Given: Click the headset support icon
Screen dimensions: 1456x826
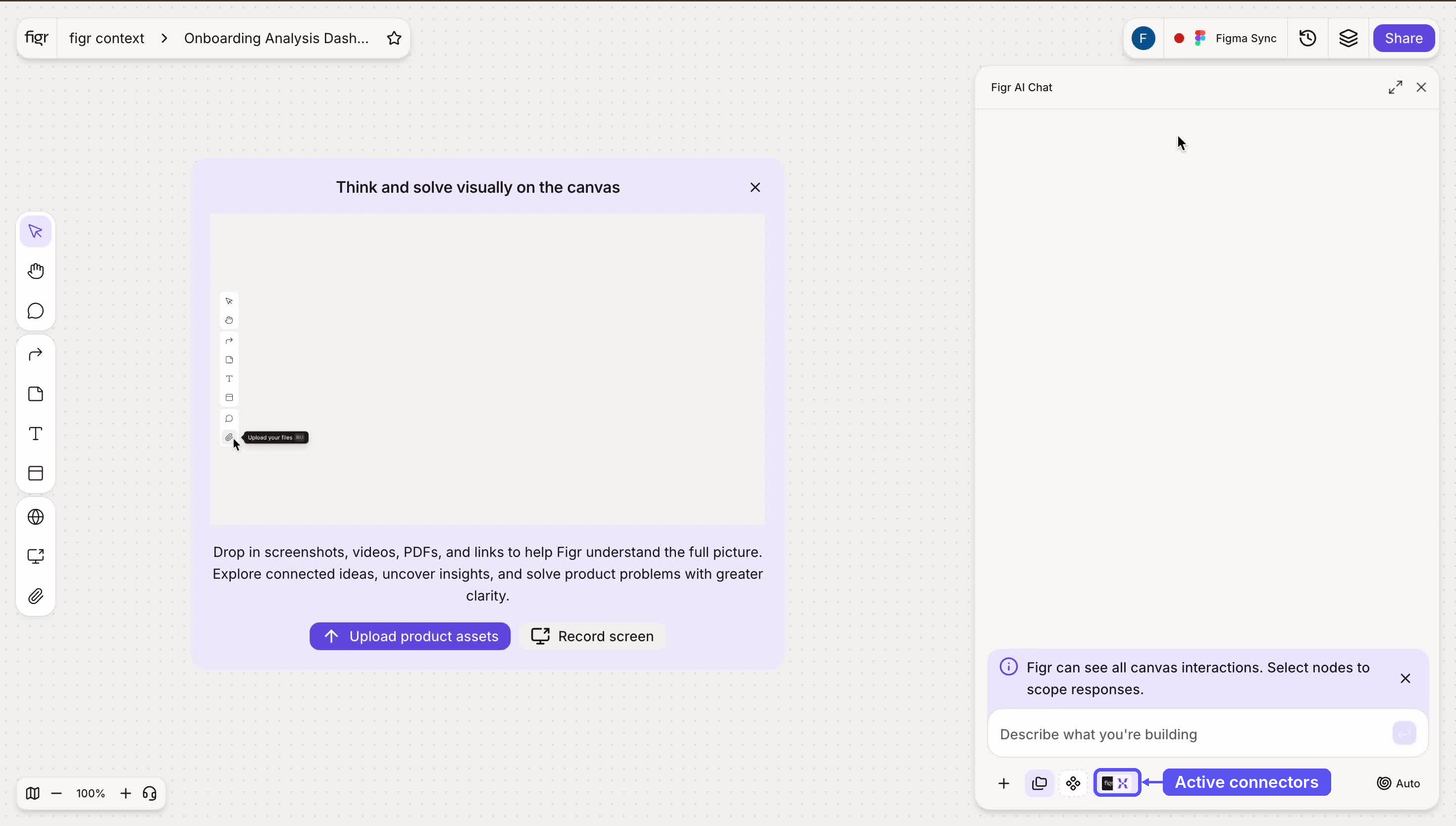Looking at the screenshot, I should point(150,793).
